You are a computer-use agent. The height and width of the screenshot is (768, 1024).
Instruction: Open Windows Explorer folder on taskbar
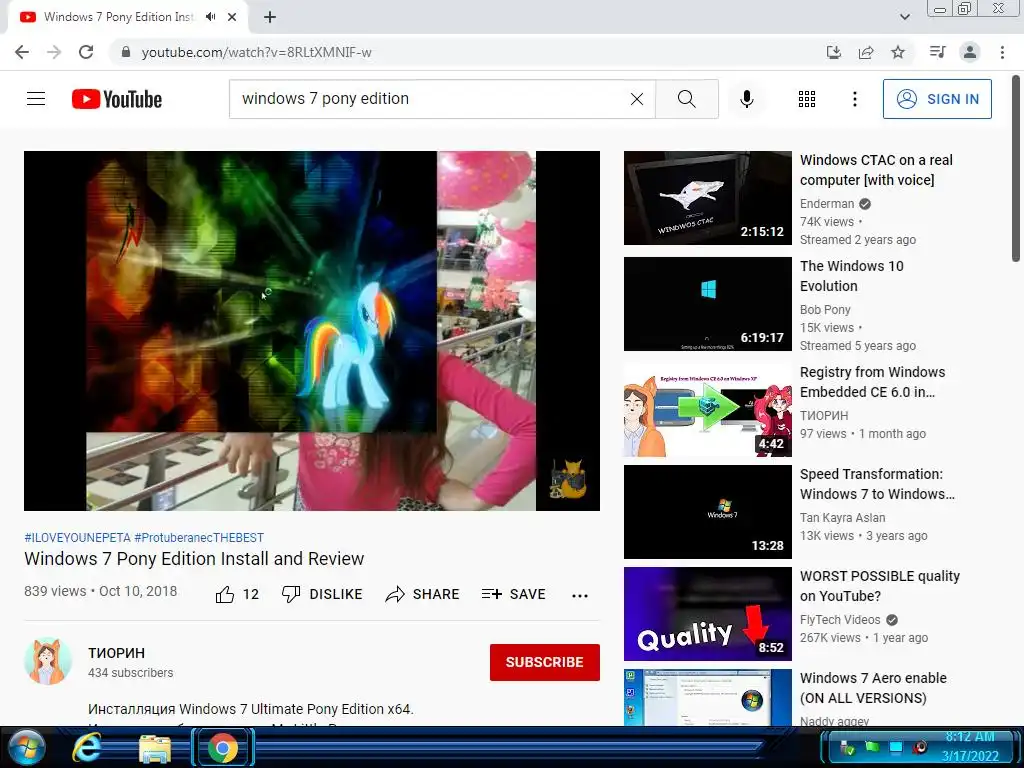tap(155, 749)
